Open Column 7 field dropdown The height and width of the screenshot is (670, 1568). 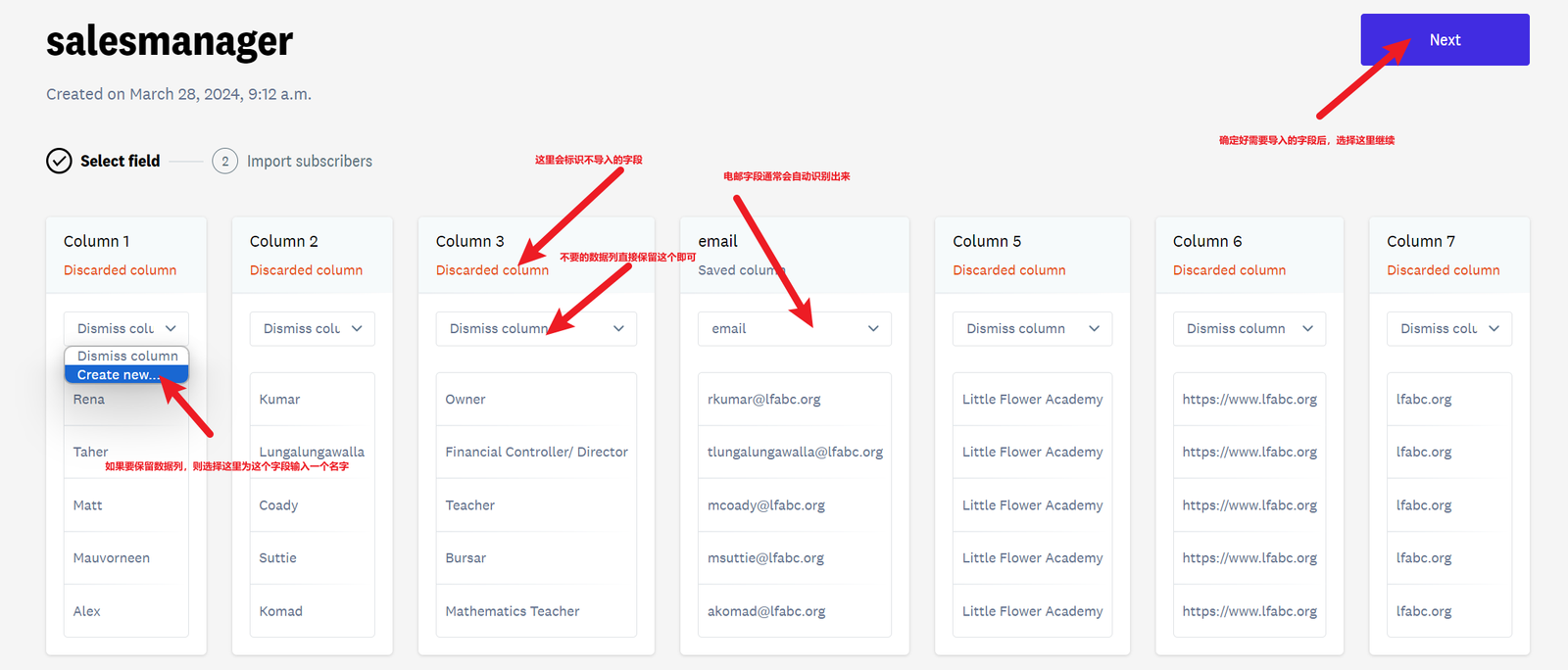pos(1449,329)
